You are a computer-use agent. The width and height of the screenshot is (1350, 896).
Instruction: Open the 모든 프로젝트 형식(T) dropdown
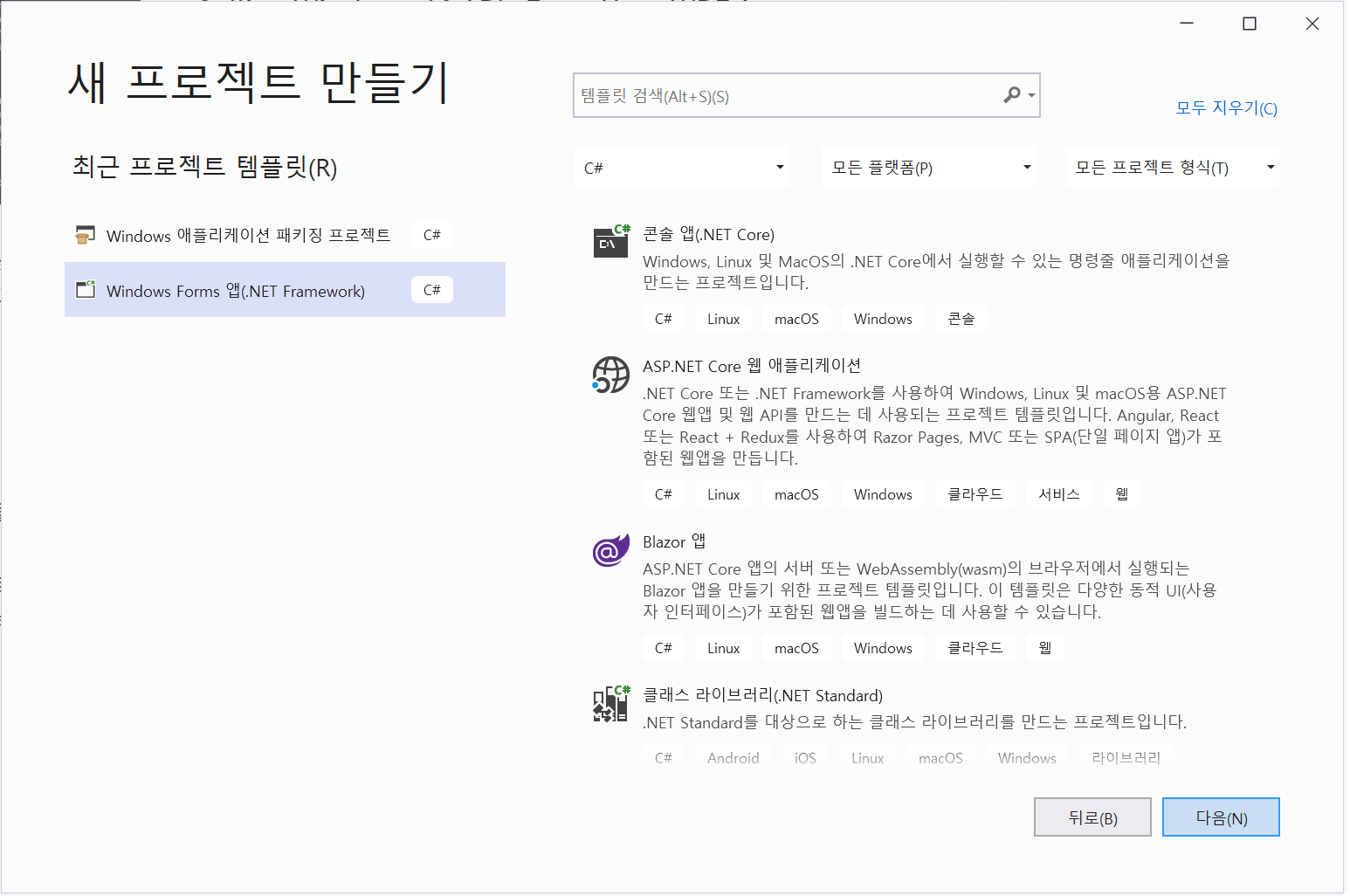tap(1173, 167)
